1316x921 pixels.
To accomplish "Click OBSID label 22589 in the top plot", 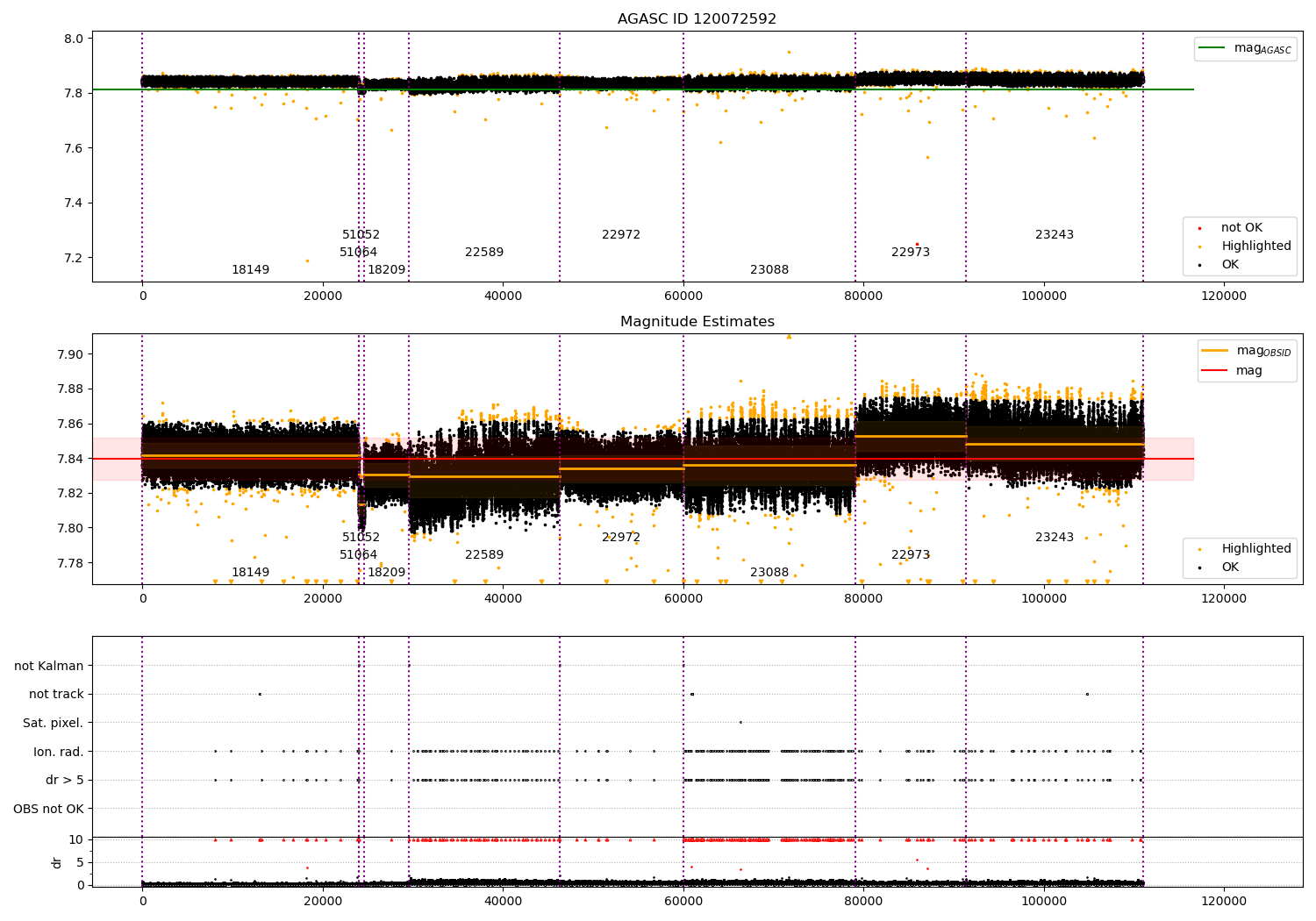I will click(484, 253).
